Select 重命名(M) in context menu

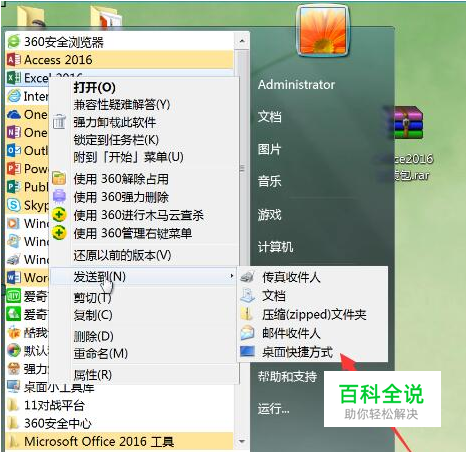(x=101, y=353)
